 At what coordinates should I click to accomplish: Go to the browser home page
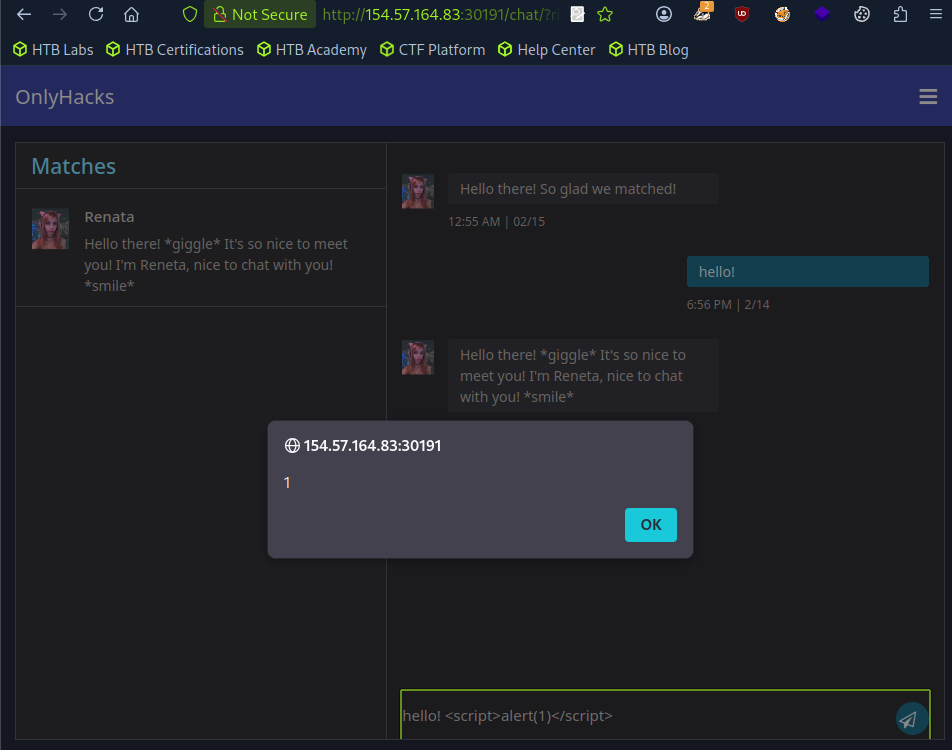coord(131,15)
